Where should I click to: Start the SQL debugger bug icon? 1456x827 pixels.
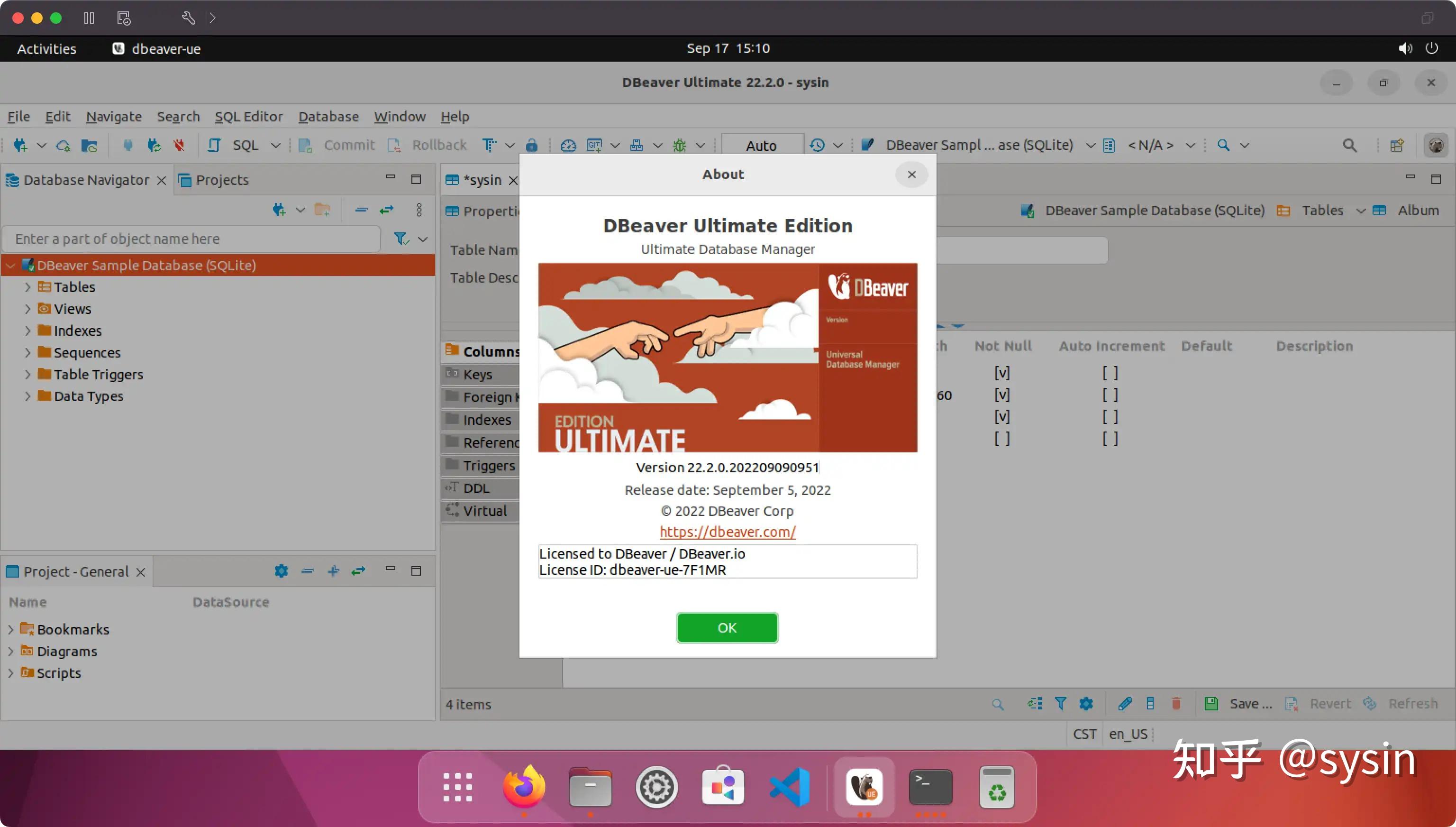[x=679, y=145]
